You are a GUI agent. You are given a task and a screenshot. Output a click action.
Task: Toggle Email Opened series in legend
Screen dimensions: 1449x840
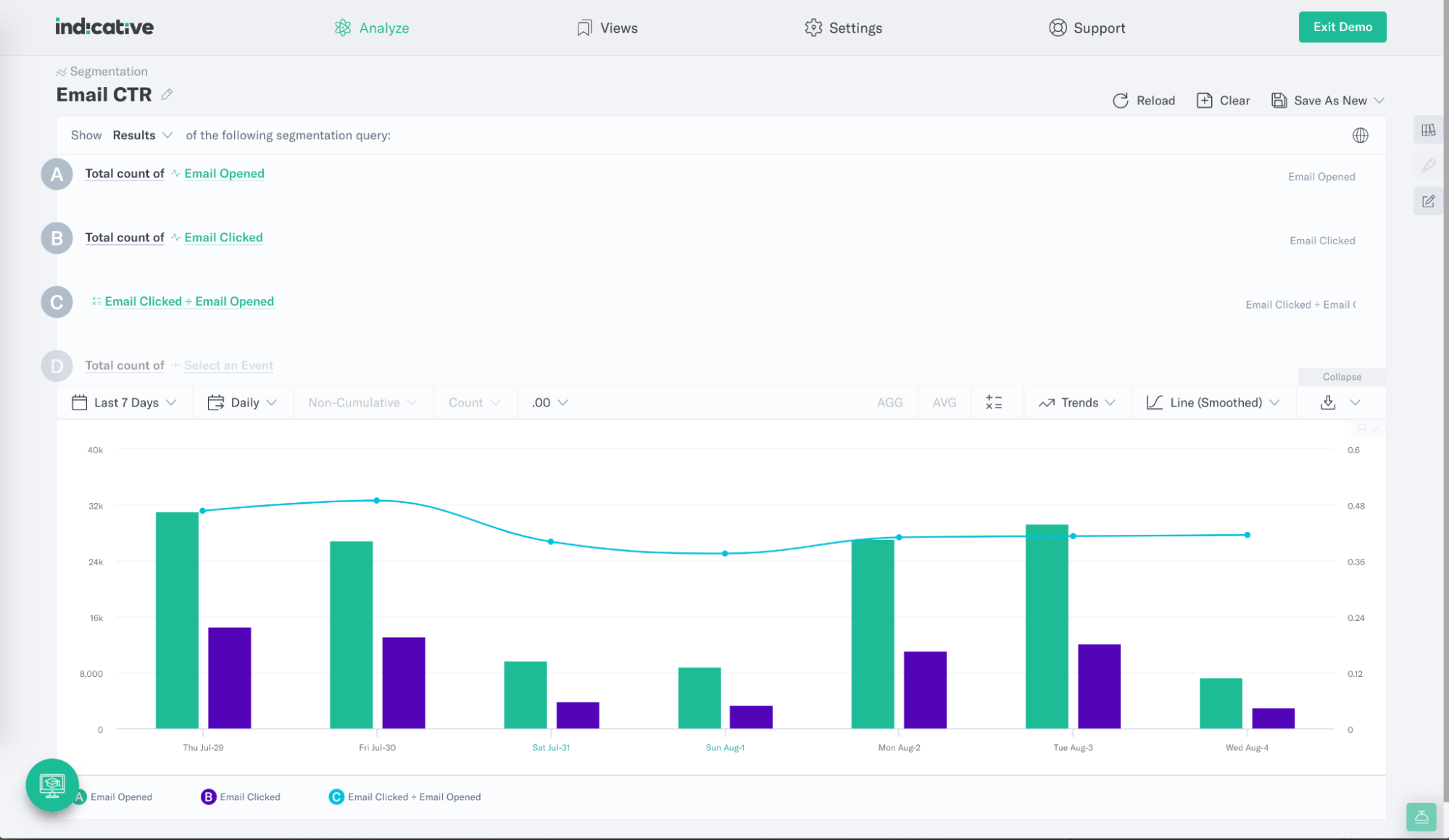pos(121,797)
